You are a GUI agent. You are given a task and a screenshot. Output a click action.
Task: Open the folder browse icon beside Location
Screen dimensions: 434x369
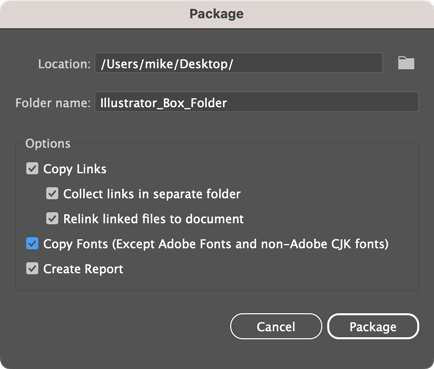pyautogui.click(x=406, y=63)
